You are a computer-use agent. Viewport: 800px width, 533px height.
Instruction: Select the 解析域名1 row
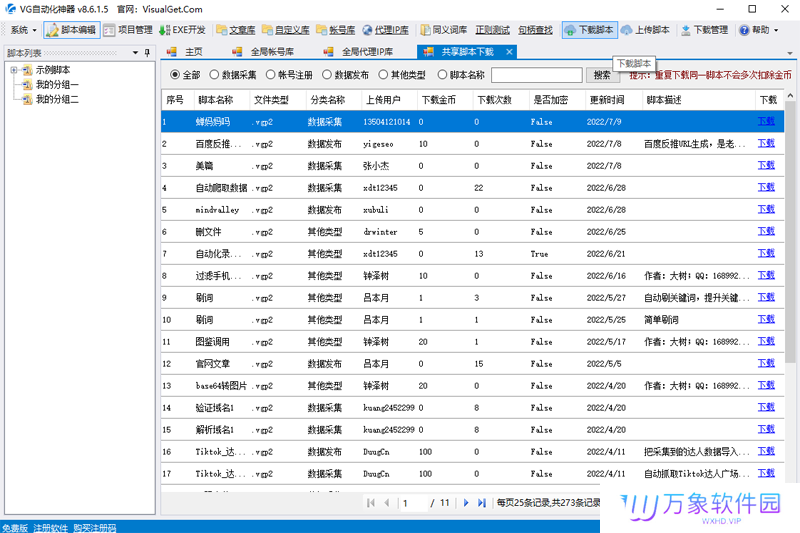(x=472, y=429)
